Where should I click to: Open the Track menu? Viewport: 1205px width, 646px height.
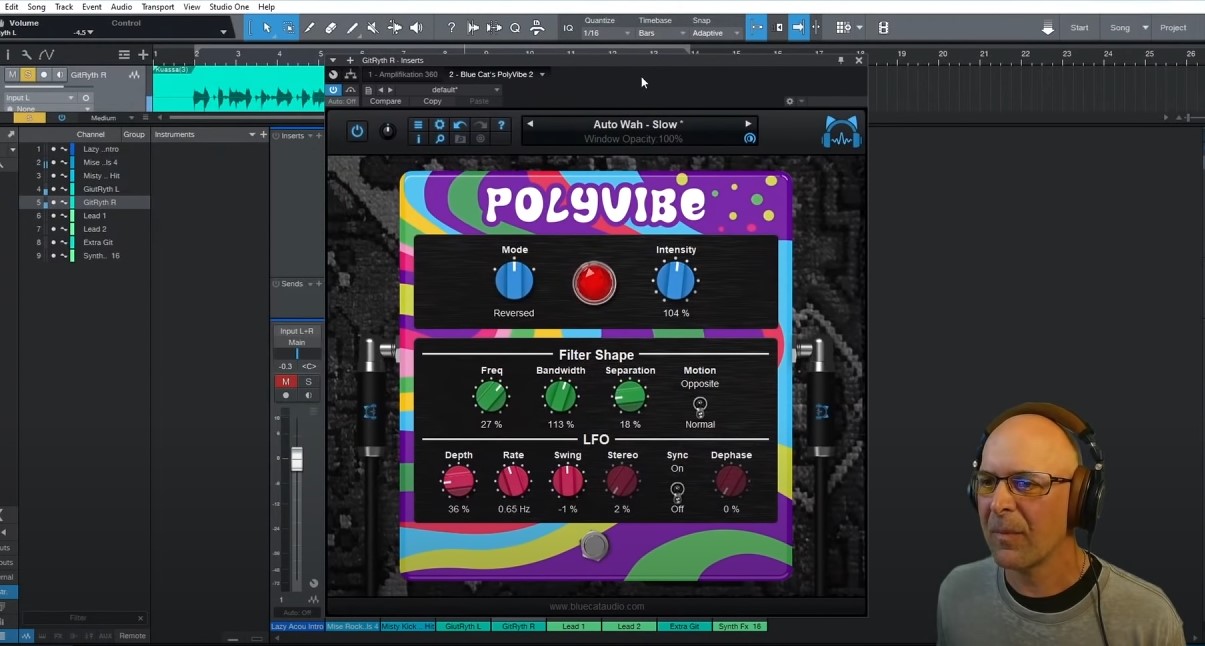coord(64,7)
